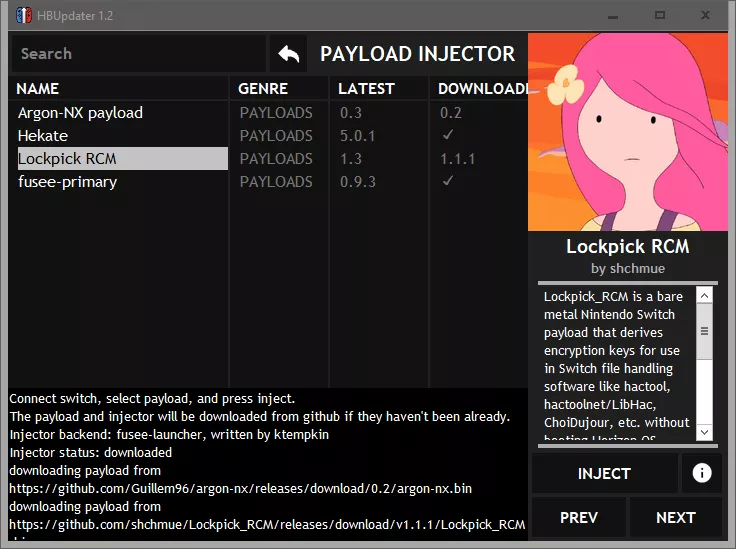
Task: Open the info icon button
Action: (x=701, y=473)
